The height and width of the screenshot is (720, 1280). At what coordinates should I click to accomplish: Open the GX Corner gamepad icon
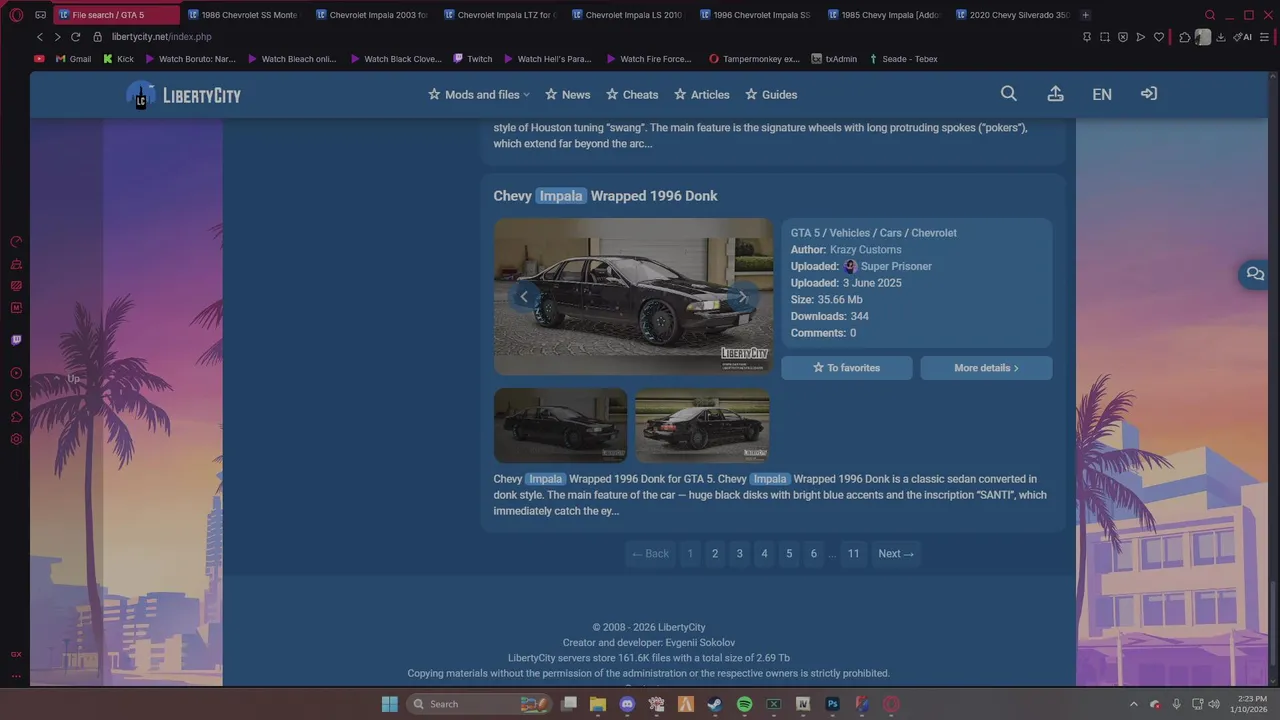[40, 15]
